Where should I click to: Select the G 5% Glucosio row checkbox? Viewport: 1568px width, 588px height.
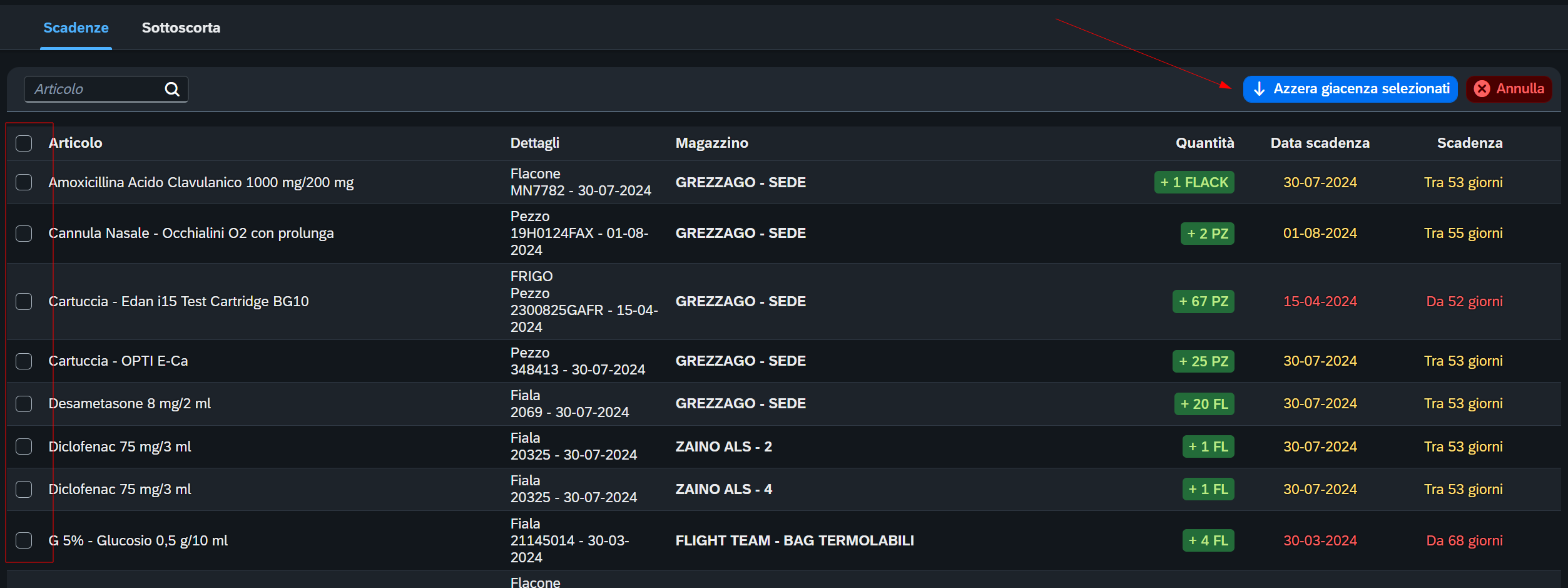(x=24, y=540)
